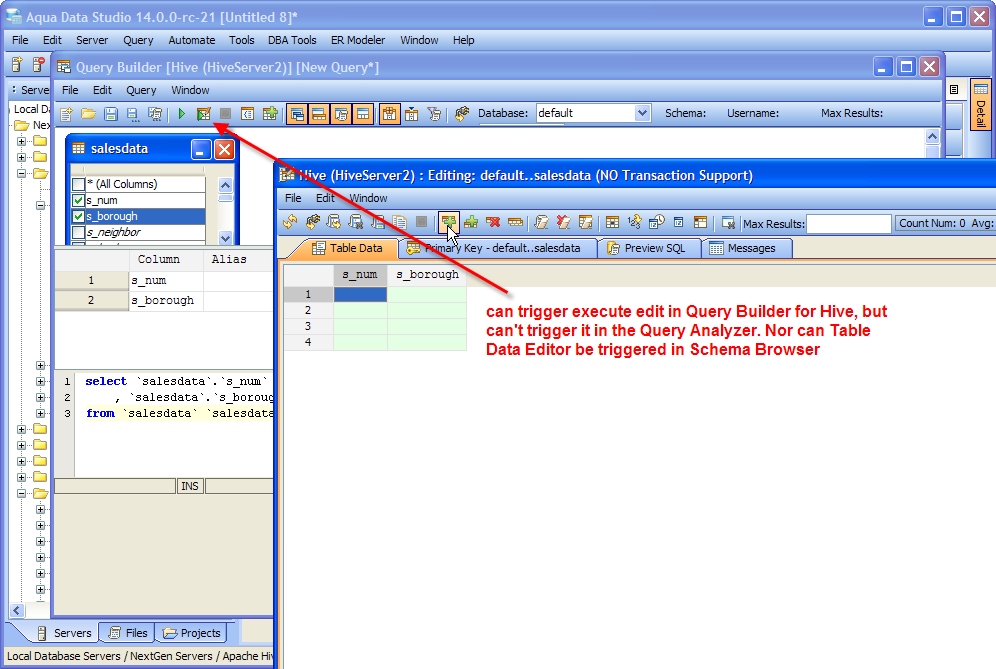Click the scroll script icon in editor toolbar

coord(541,222)
